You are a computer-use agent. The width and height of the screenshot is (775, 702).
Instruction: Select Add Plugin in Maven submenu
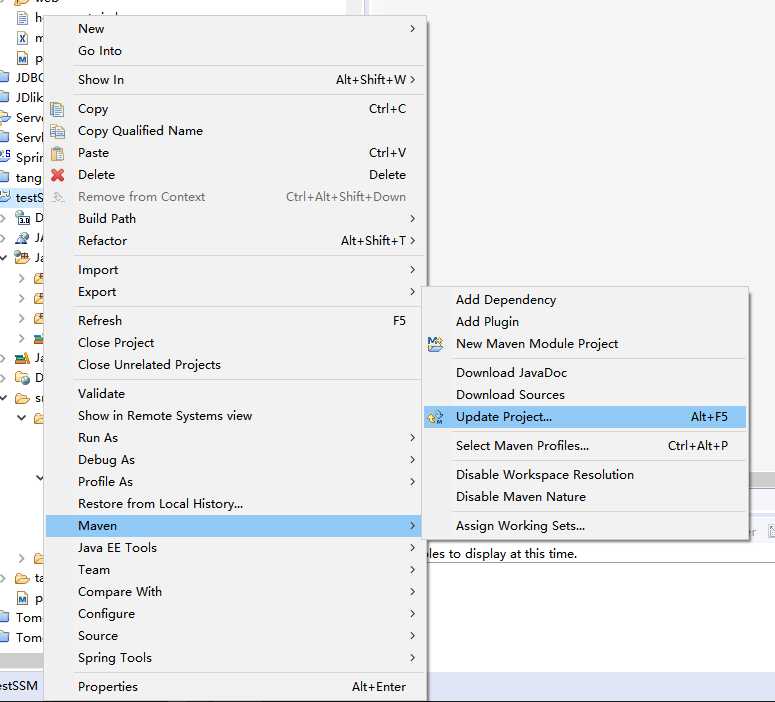[x=585, y=322]
